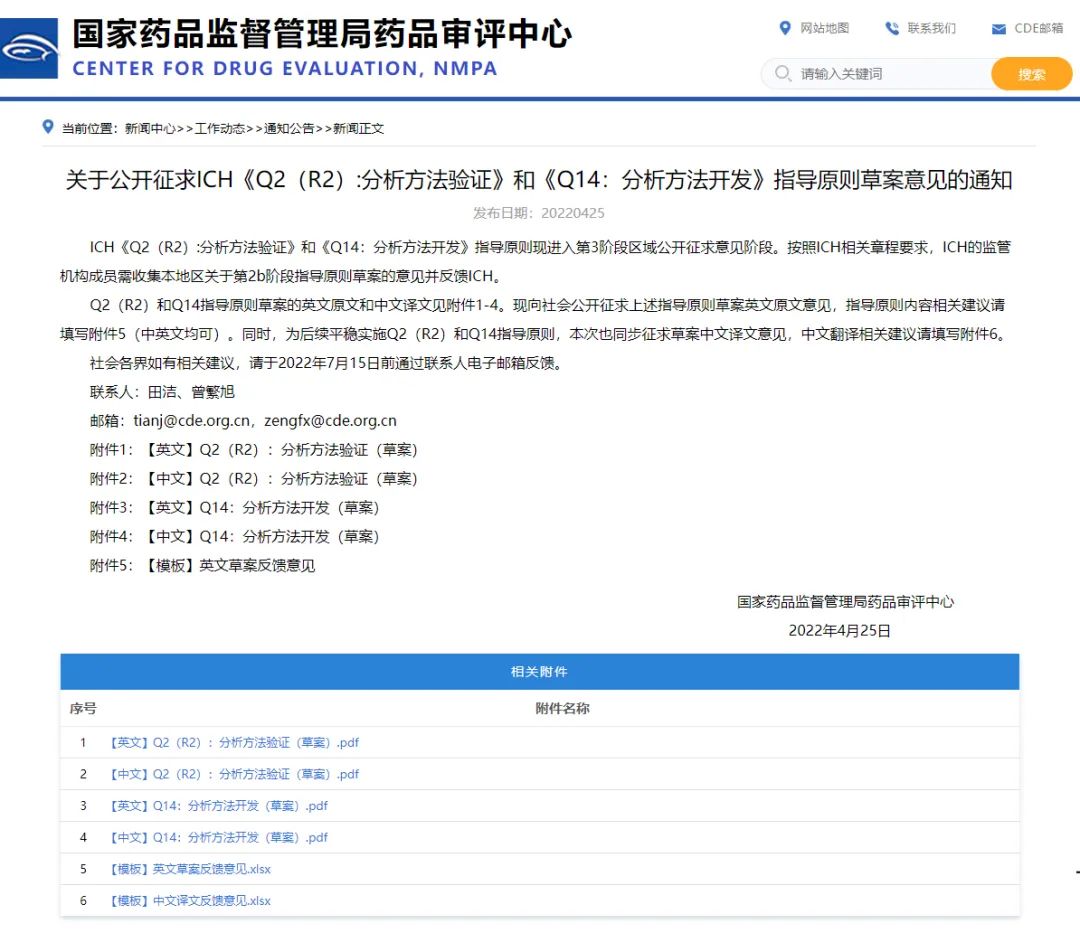Go to 新闻中心 in breadcrumb
The width and height of the screenshot is (1080, 933).
click(x=149, y=128)
